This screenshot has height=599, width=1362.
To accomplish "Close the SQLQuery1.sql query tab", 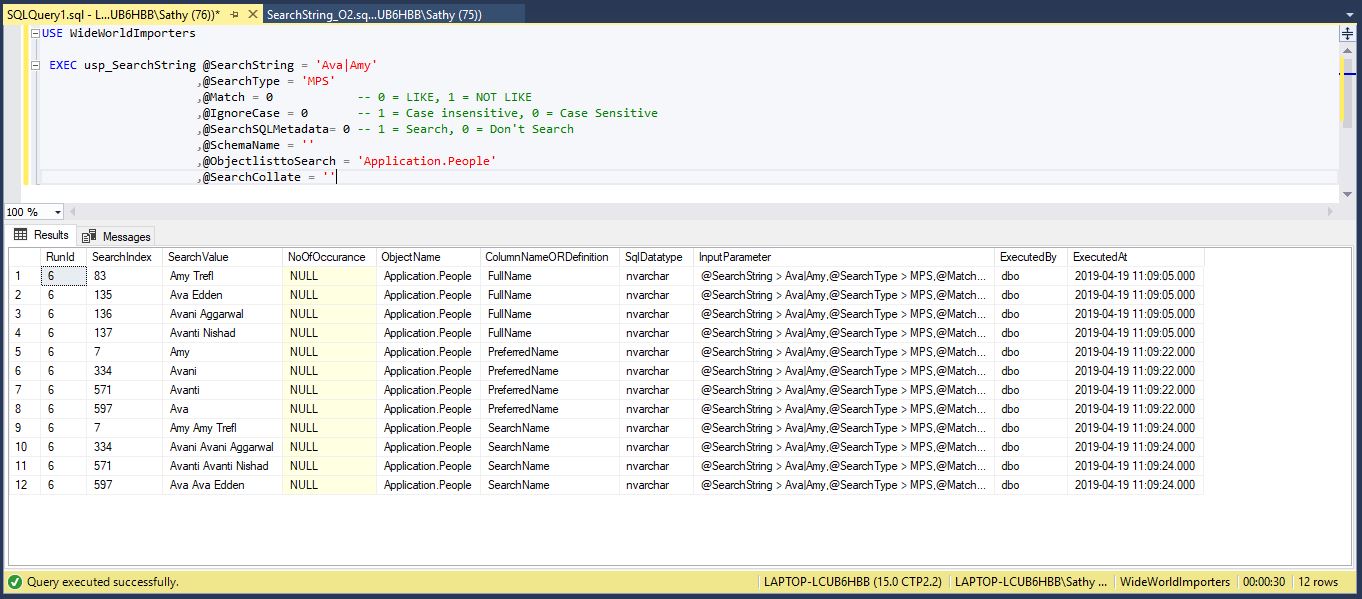I will pyautogui.click(x=251, y=15).
